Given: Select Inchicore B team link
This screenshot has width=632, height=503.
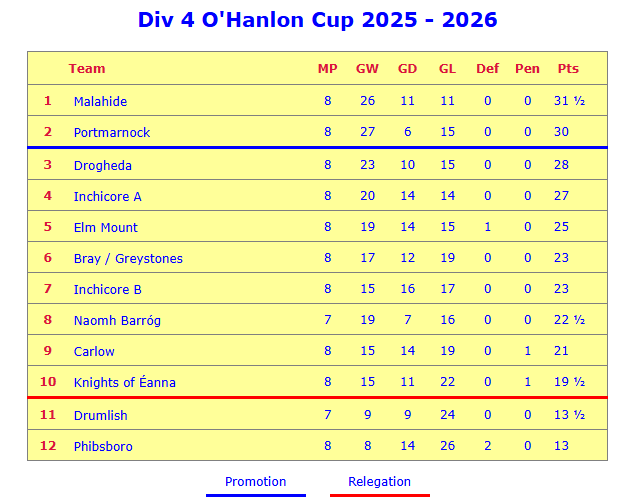Looking at the screenshot, I should 107,289.
